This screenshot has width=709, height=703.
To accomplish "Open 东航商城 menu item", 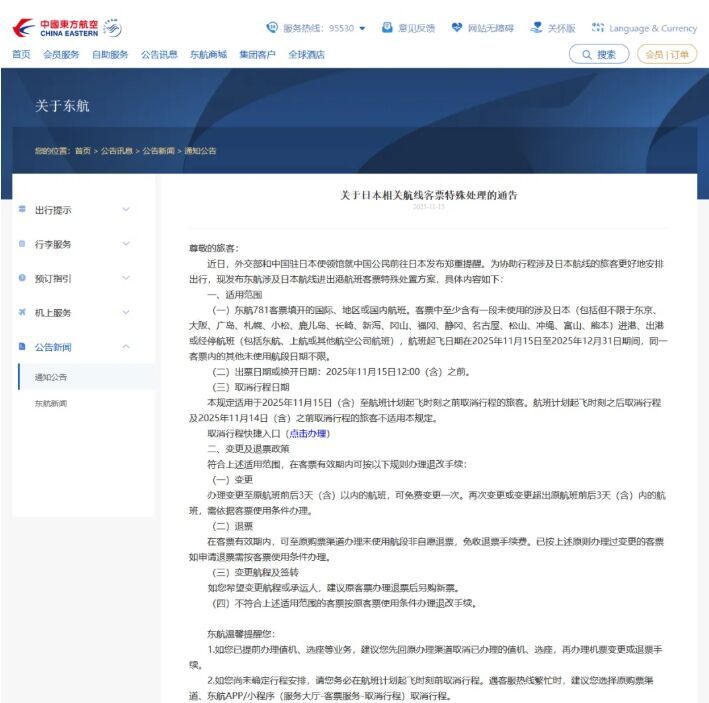I will click(x=208, y=54).
